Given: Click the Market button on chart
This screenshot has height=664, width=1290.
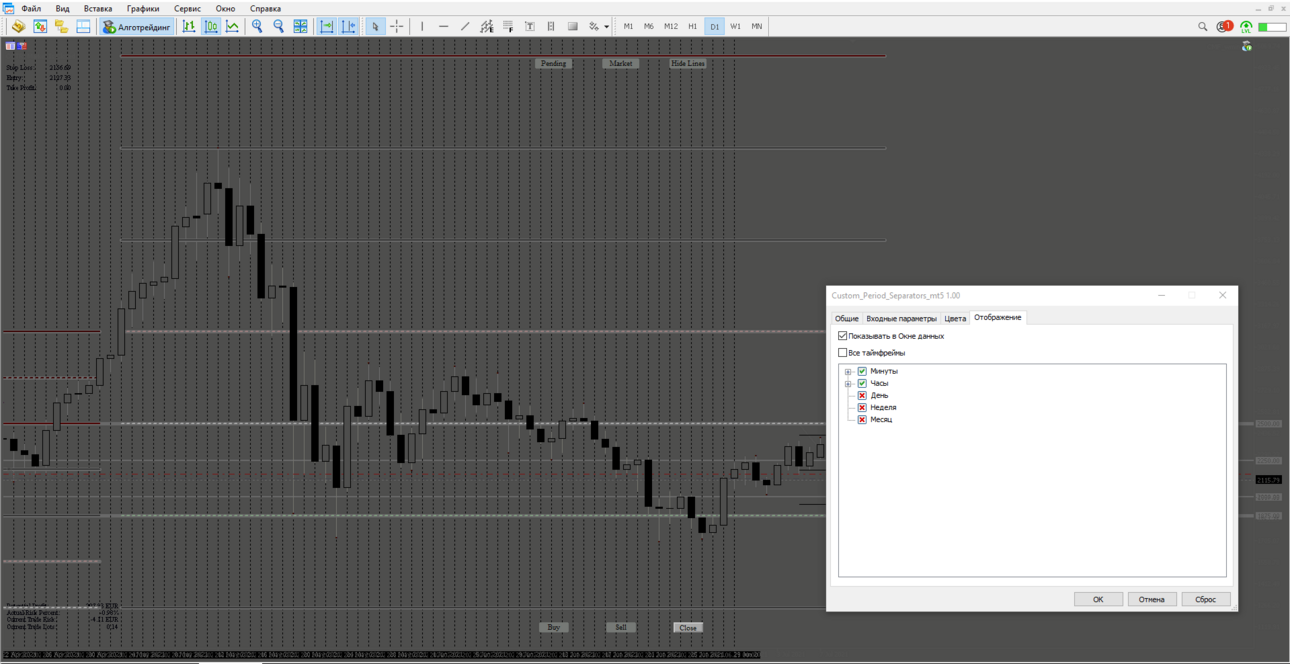Looking at the screenshot, I should point(621,63).
